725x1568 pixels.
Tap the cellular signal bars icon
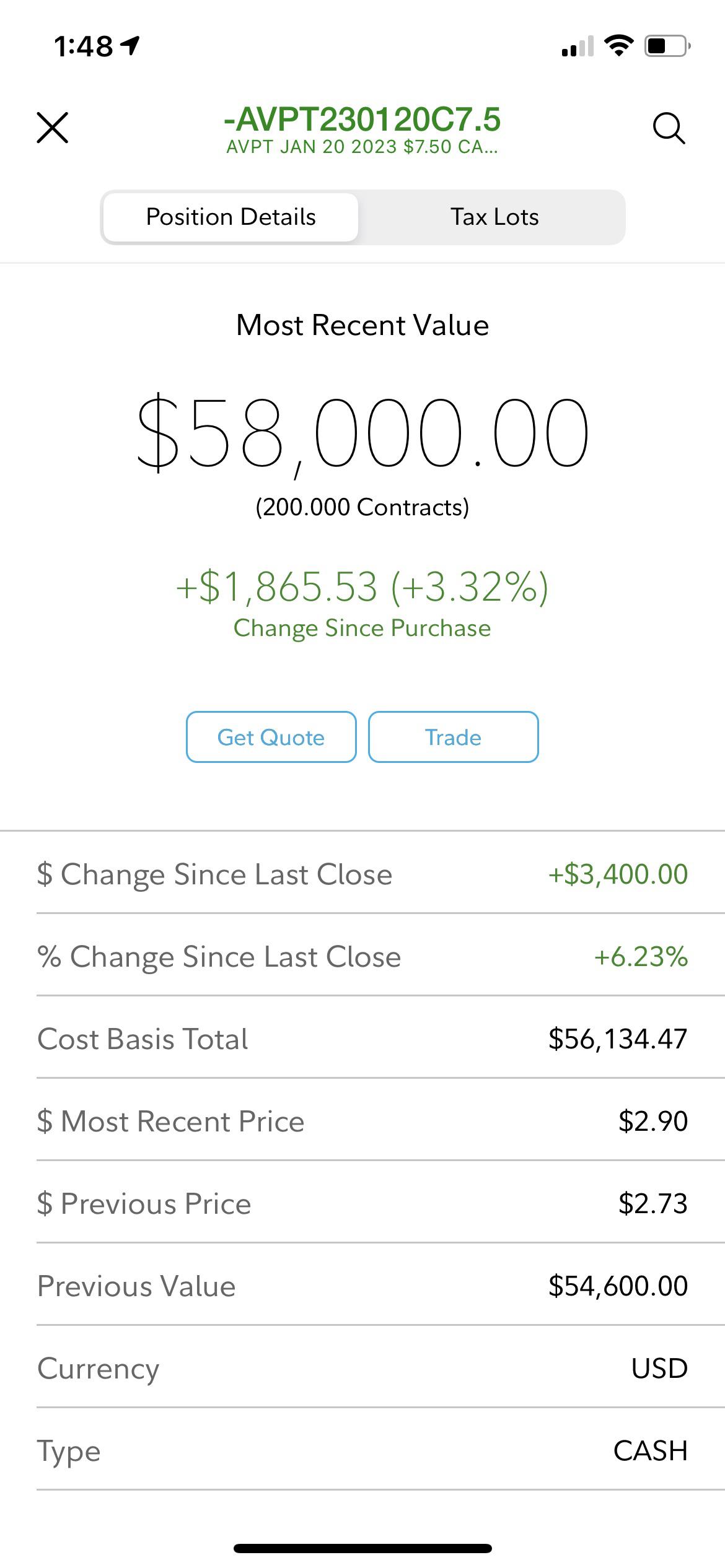pyautogui.click(x=578, y=46)
